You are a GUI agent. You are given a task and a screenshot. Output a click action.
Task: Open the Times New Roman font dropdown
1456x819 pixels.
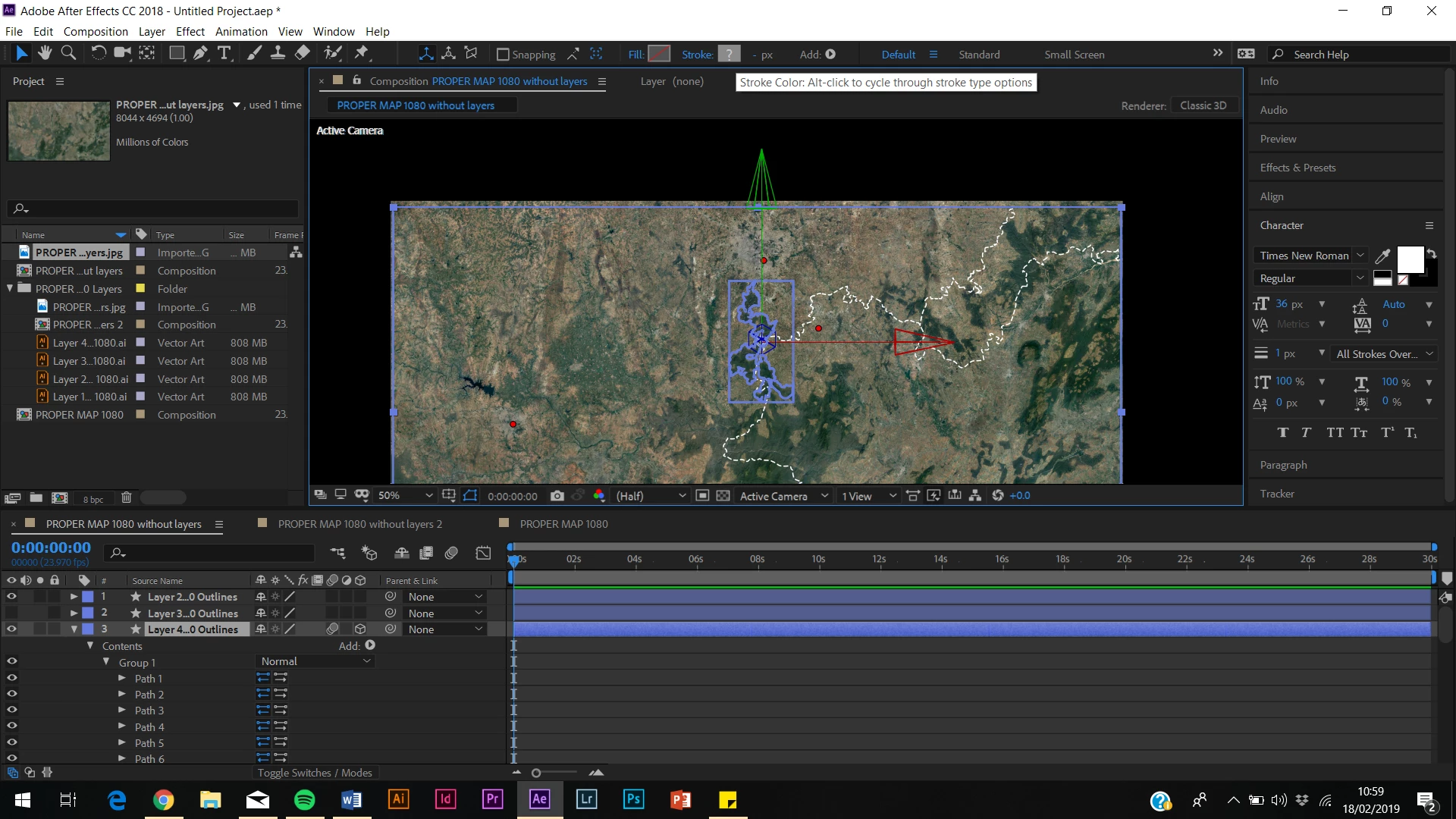pyautogui.click(x=1310, y=256)
